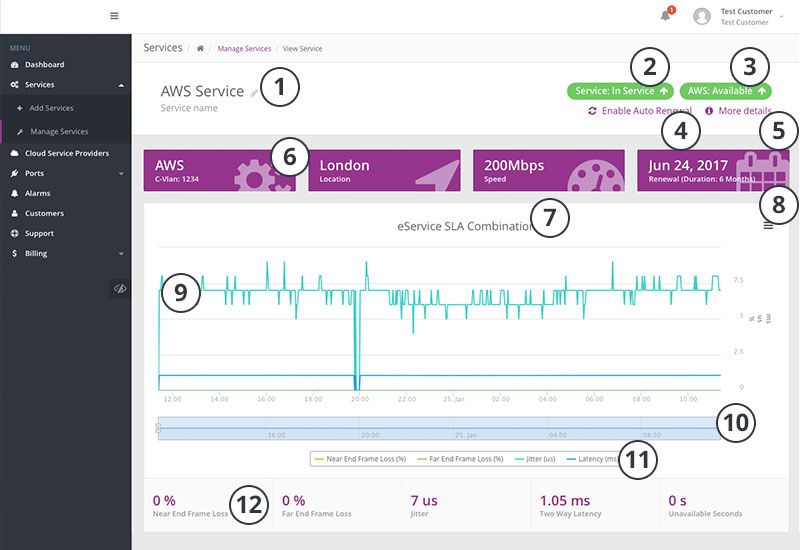Click the Support lifebuoy icon

[x=14, y=233]
